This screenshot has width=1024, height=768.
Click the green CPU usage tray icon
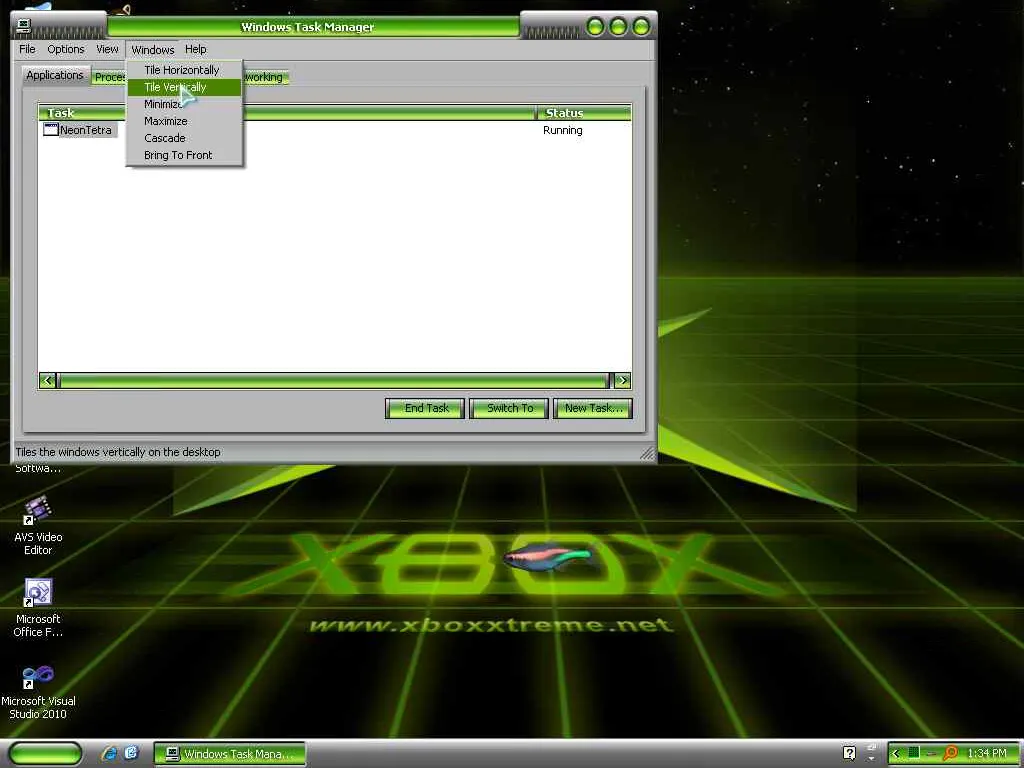click(x=914, y=753)
